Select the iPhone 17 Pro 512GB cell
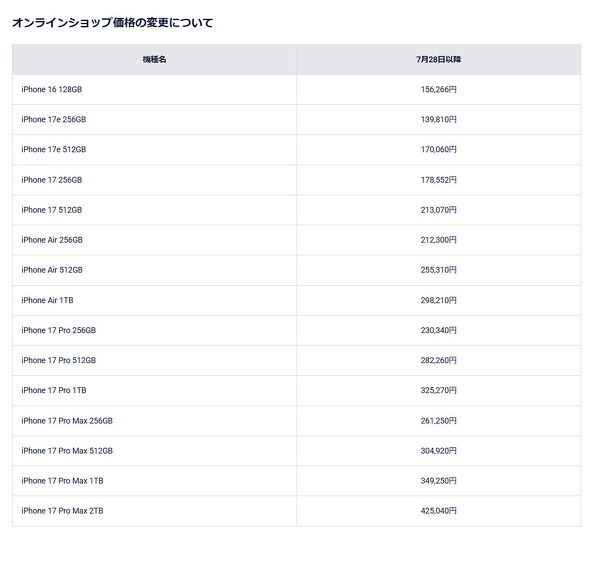590x561 pixels. coord(154,360)
